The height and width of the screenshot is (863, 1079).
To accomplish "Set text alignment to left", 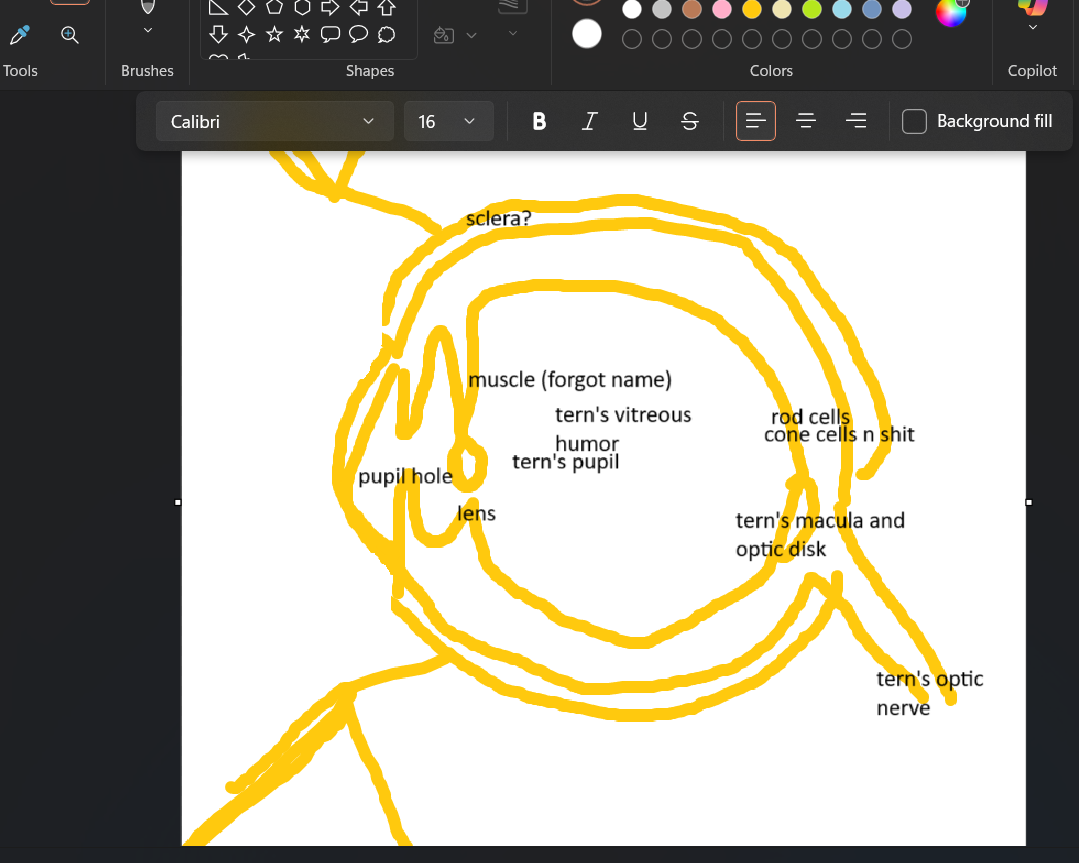I will (x=756, y=121).
